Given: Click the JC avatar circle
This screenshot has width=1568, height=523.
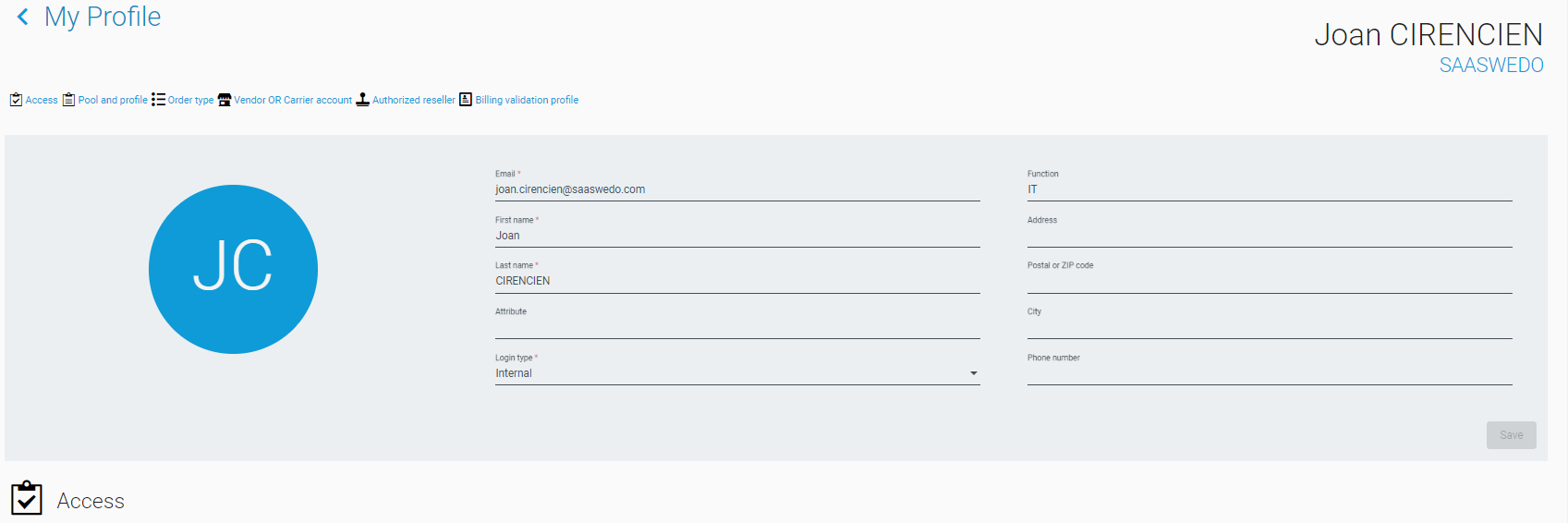Looking at the screenshot, I should pos(233,269).
